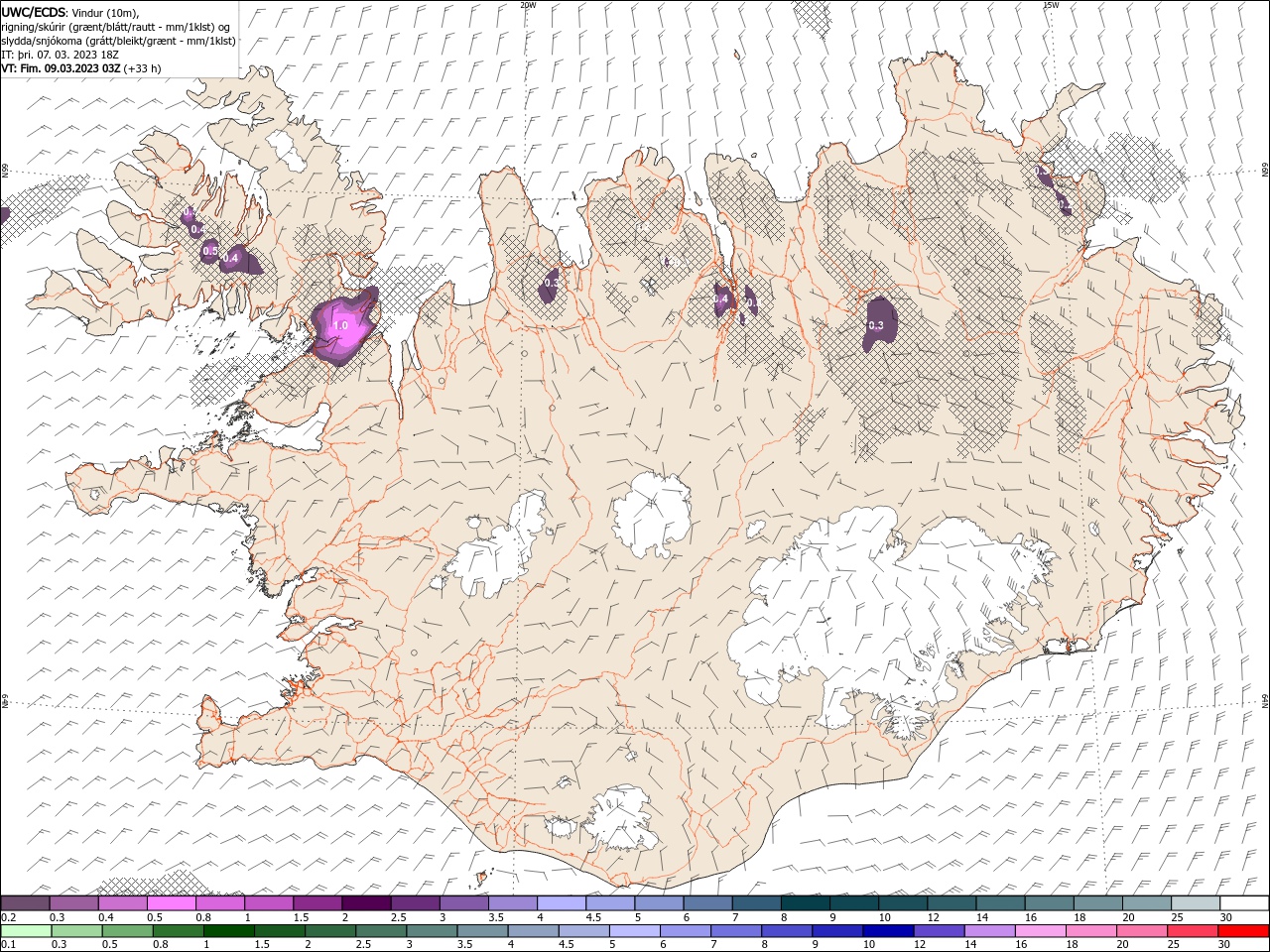Click the 'Vindur (10m),' label
Screen dimensions: 1270x952
coord(106,12)
